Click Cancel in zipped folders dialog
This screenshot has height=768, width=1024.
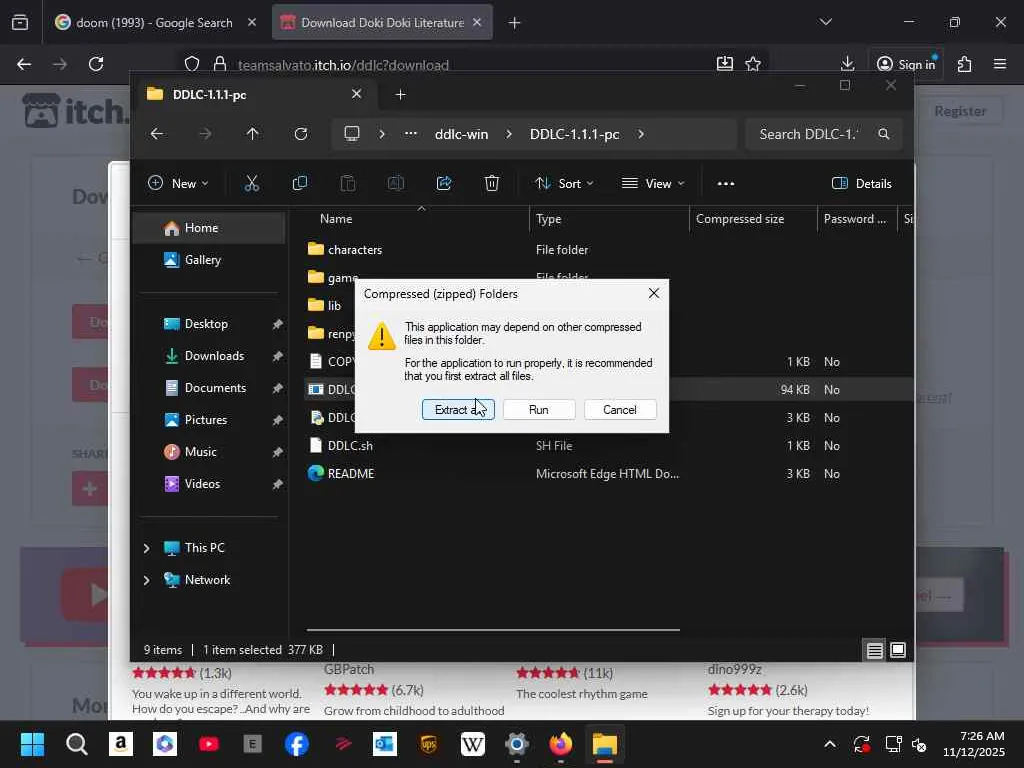pyautogui.click(x=620, y=409)
